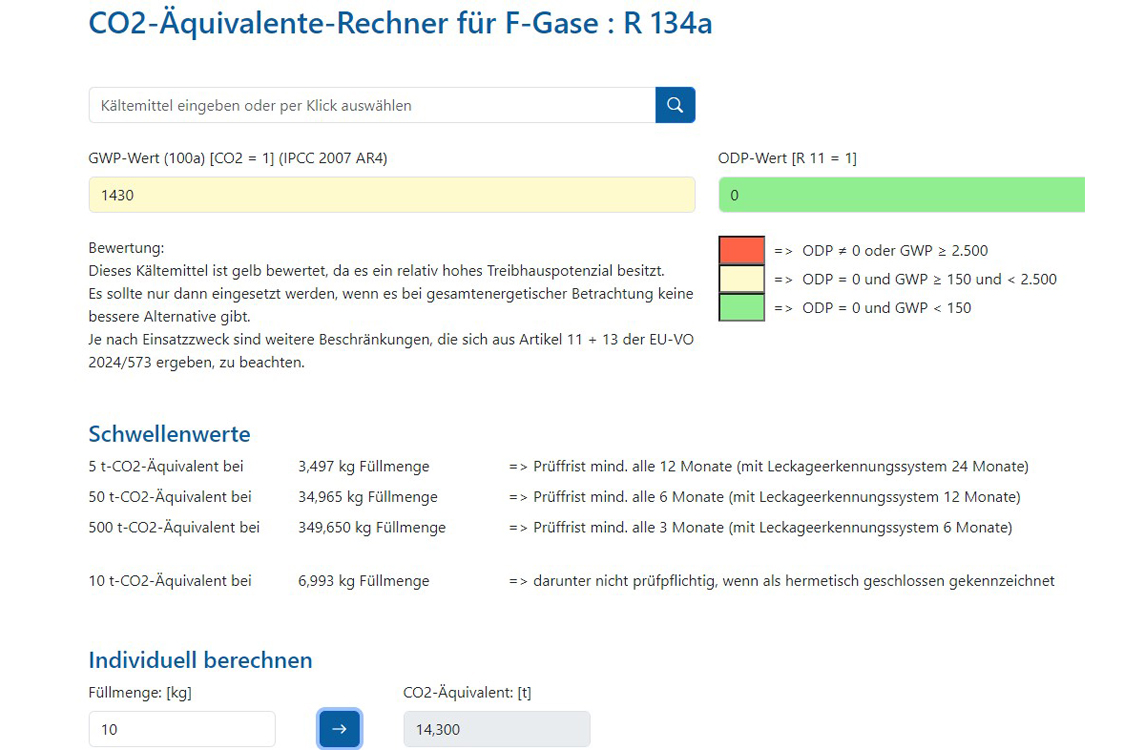Click the Füllmenge input with 10
This screenshot has width=1144, height=750.
click(x=182, y=729)
